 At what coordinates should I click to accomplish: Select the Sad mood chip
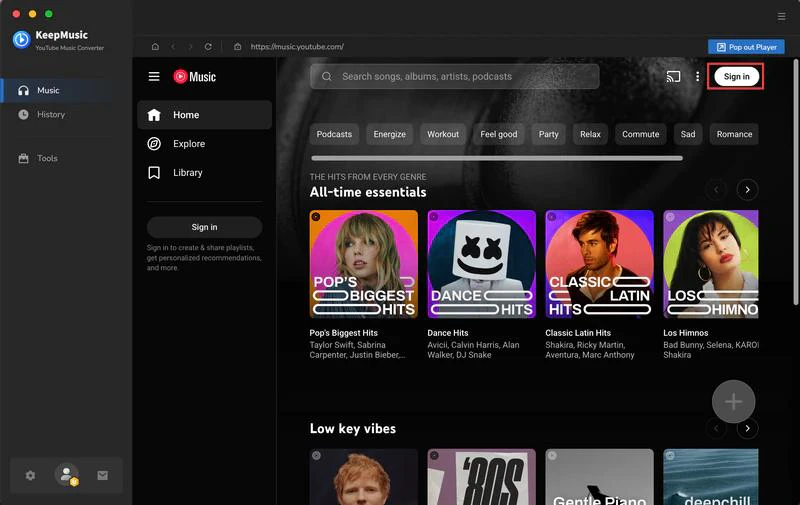688,134
